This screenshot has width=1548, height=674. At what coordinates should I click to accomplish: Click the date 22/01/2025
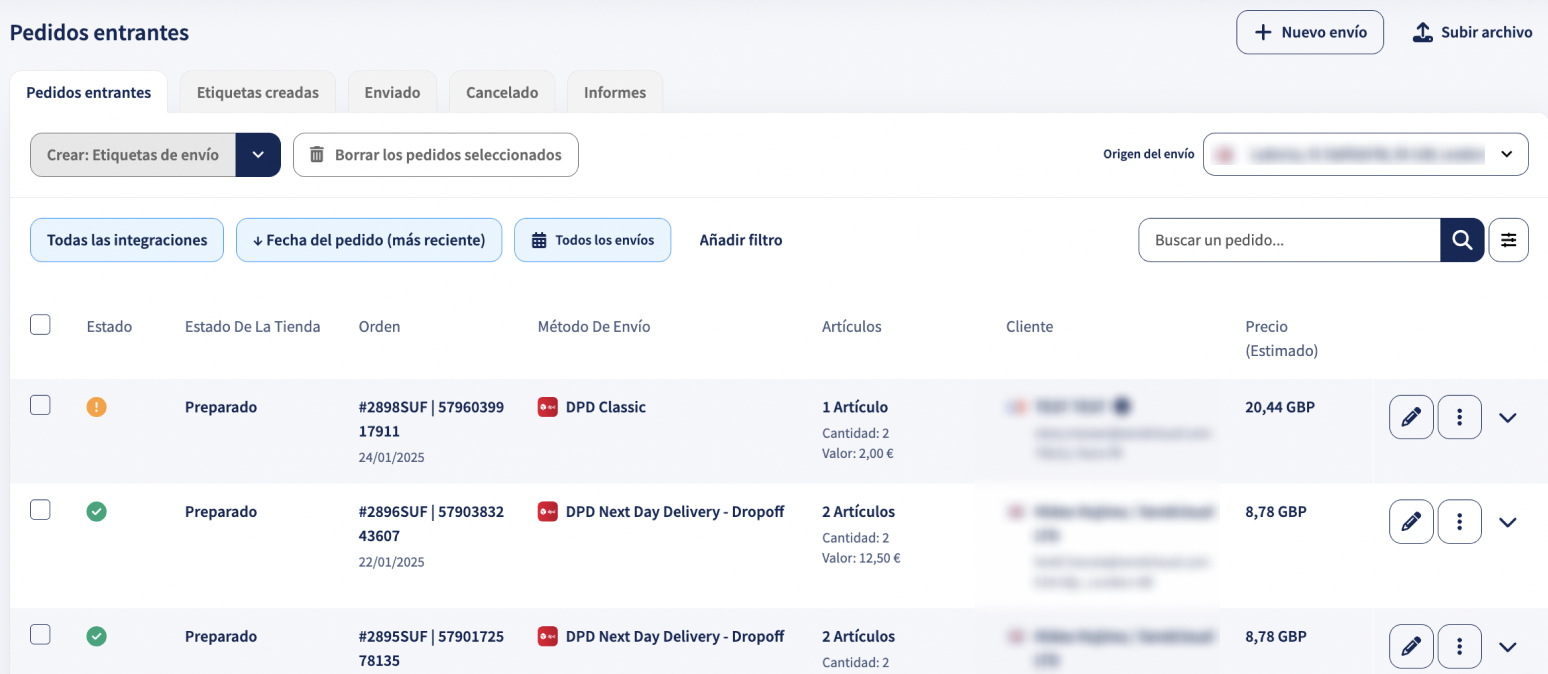point(391,562)
